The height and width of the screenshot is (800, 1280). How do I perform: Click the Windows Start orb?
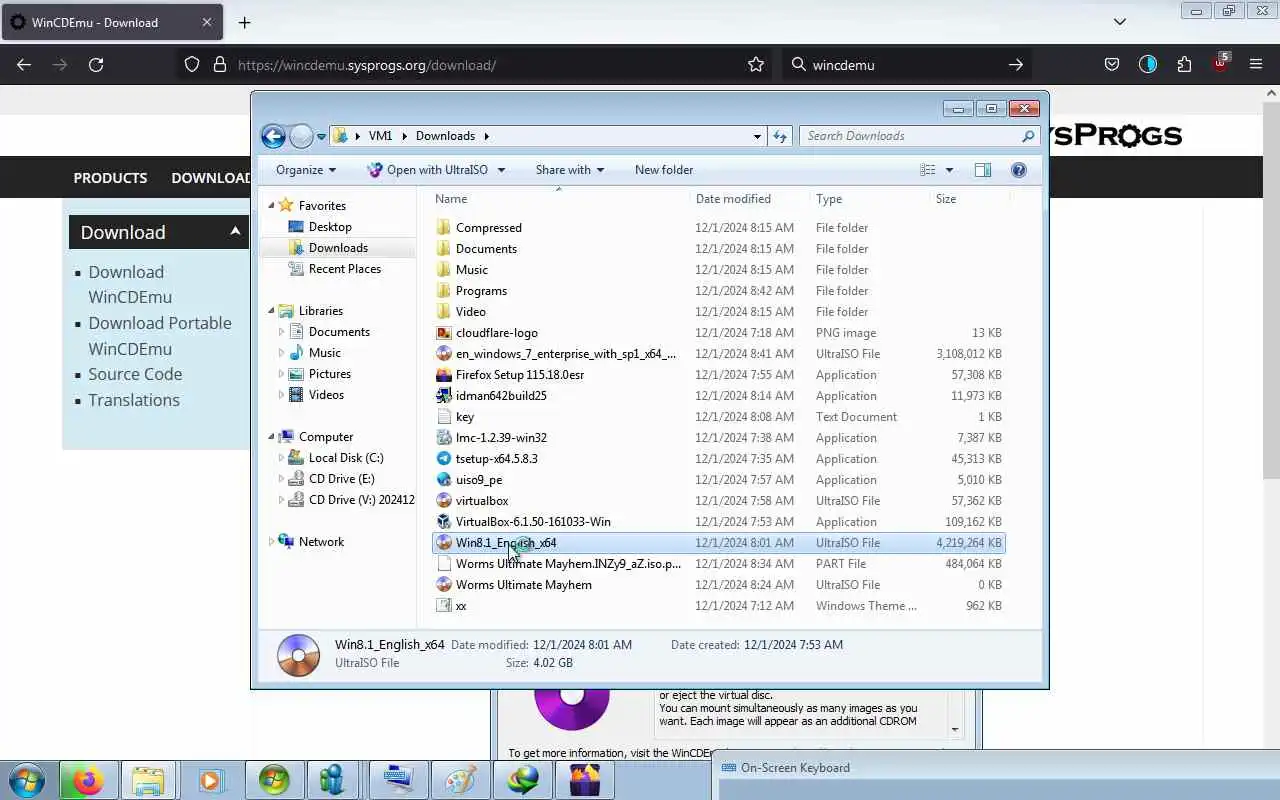[26, 780]
